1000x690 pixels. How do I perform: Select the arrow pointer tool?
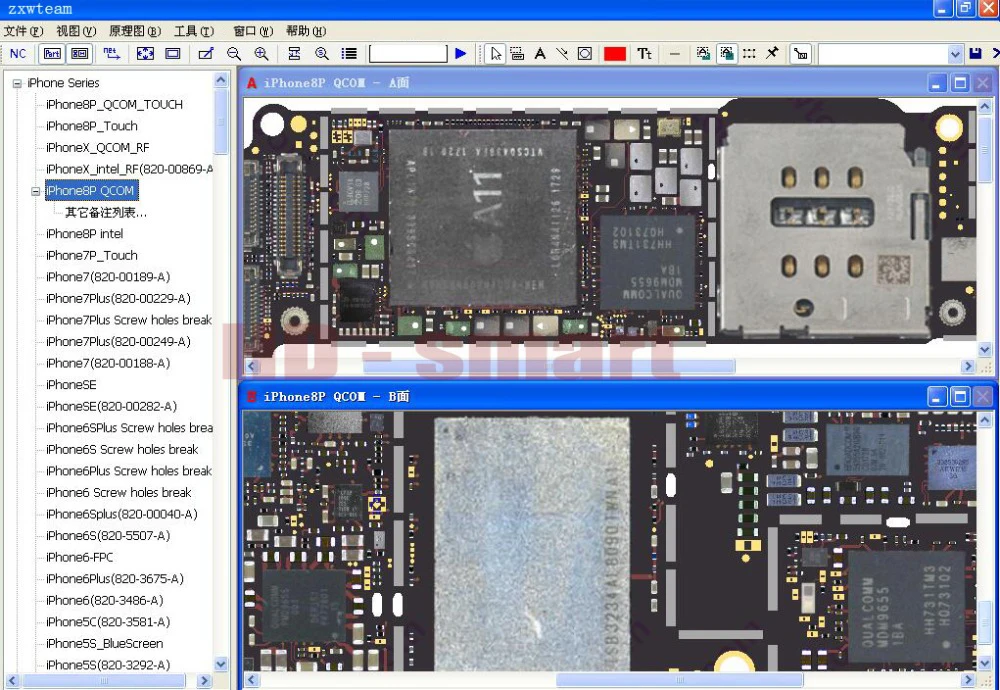(x=495, y=54)
